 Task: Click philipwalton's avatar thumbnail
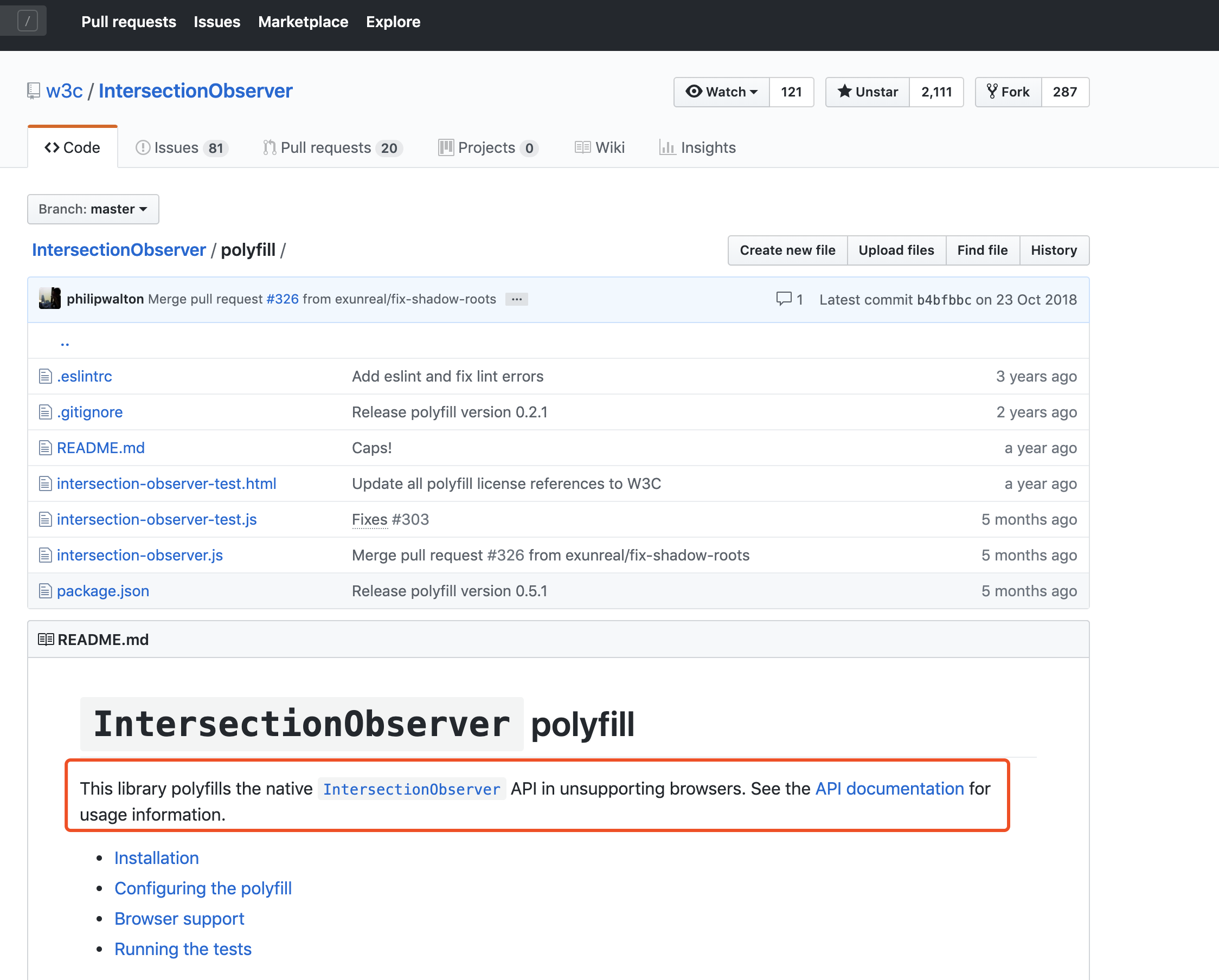coord(50,299)
